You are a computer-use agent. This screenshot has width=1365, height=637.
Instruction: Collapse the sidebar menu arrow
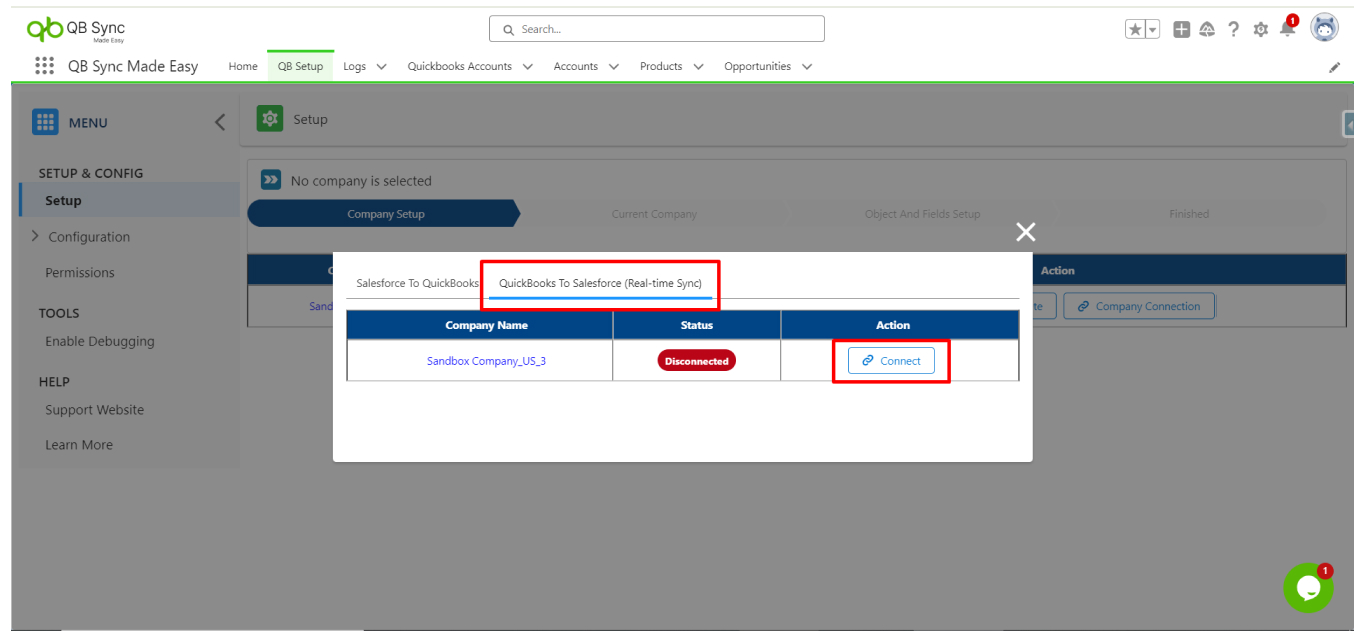pyautogui.click(x=220, y=122)
